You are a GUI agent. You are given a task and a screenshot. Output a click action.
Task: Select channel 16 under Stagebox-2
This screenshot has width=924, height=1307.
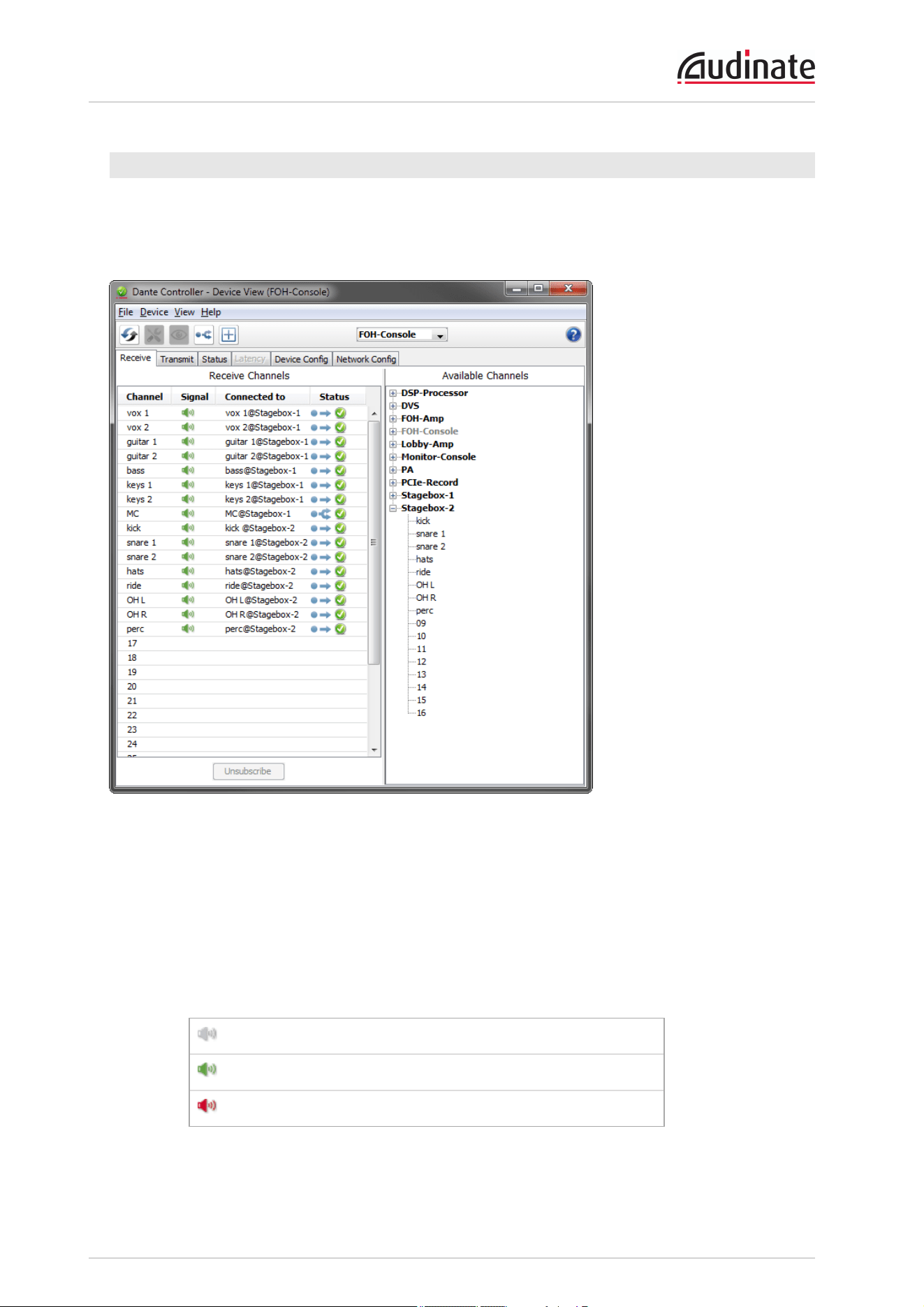click(x=421, y=713)
